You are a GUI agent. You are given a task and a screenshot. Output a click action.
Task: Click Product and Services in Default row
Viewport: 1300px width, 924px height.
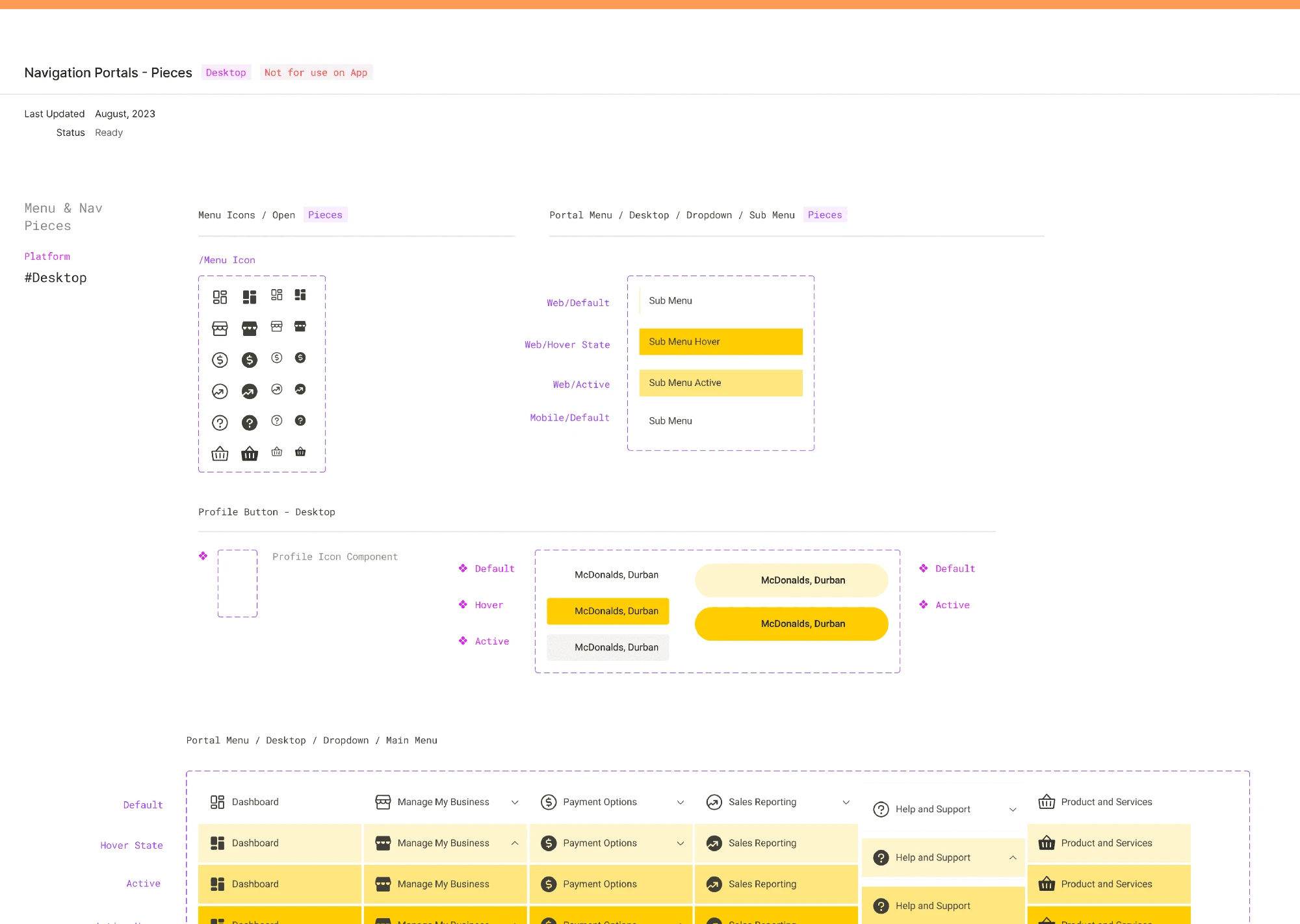pyautogui.click(x=1109, y=802)
